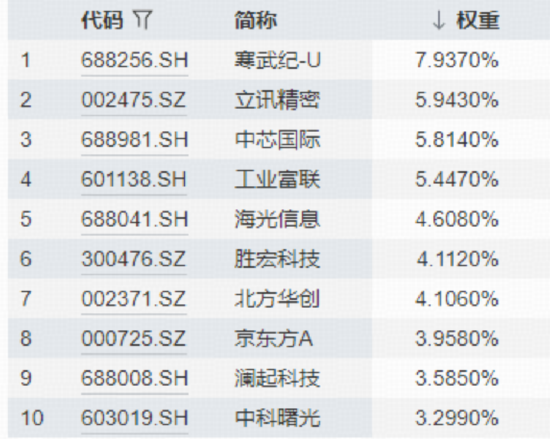Open stock code 002475.SZ
The height and width of the screenshot is (439, 550).
[x=134, y=100]
